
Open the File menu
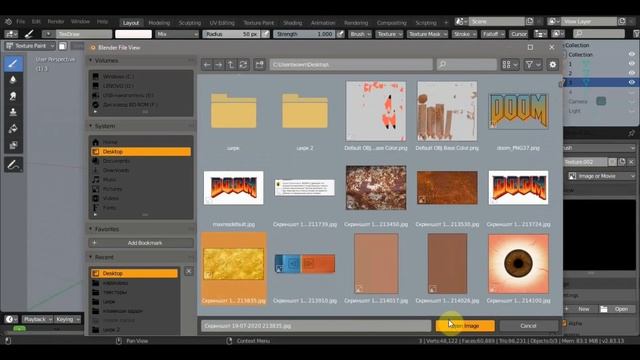coord(21,22)
